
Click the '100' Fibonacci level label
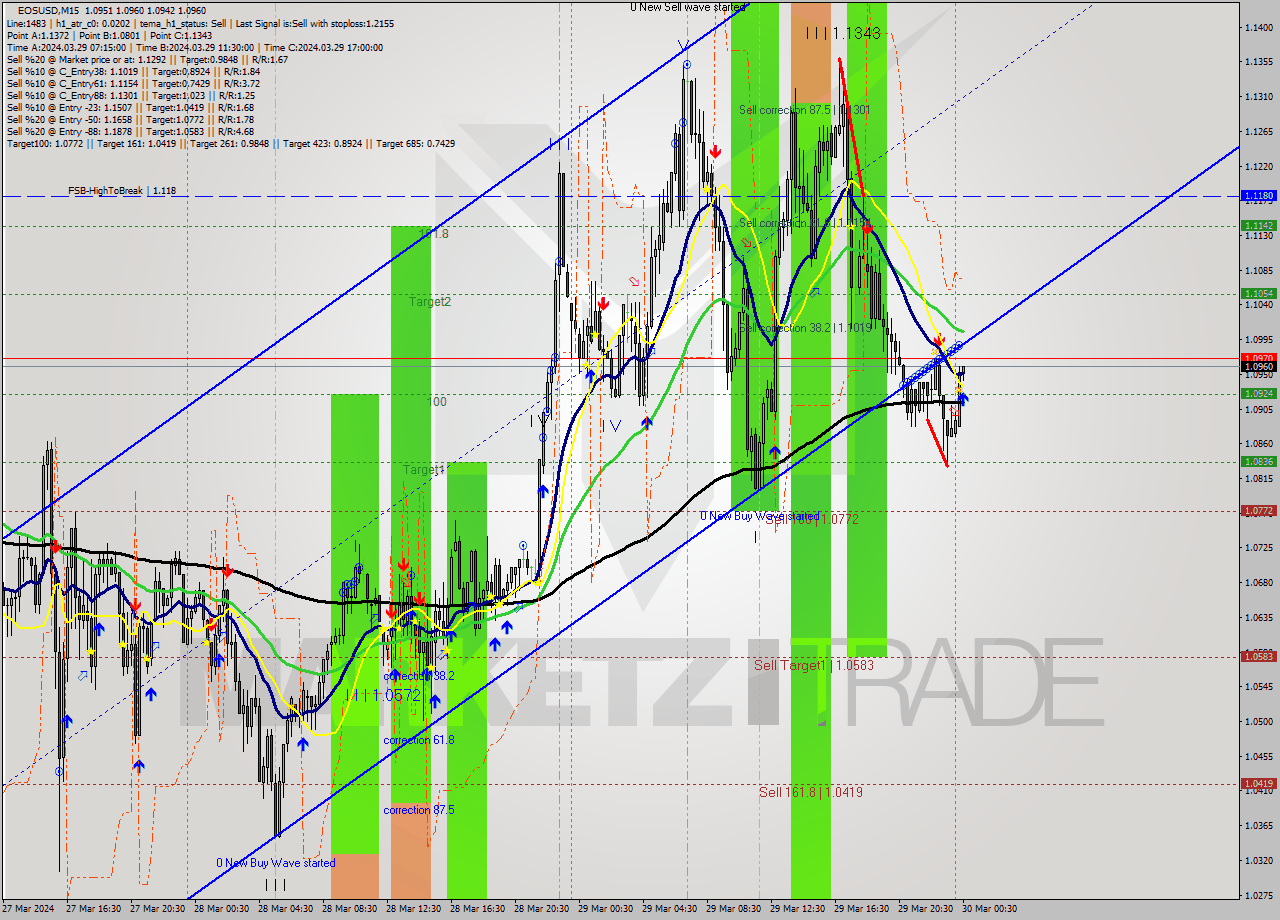pyautogui.click(x=437, y=402)
